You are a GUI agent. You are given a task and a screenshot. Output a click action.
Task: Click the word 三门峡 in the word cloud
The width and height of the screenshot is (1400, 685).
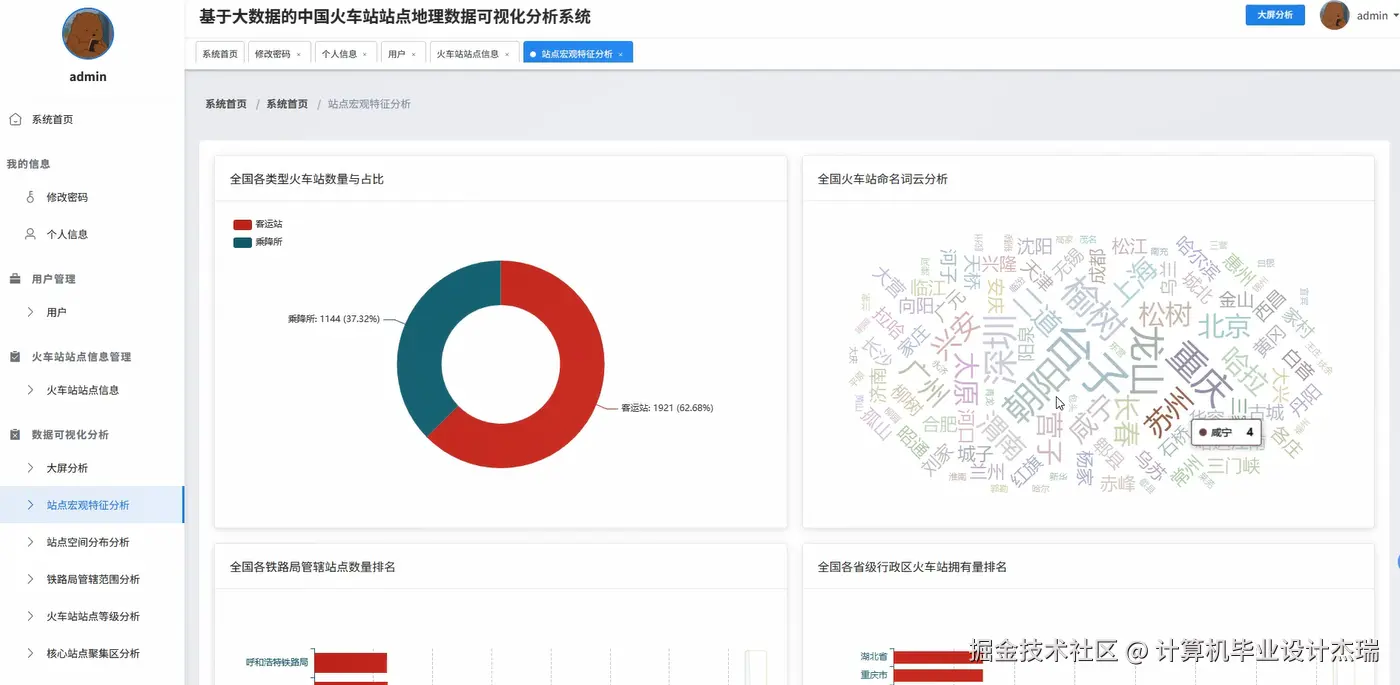tap(1233, 466)
